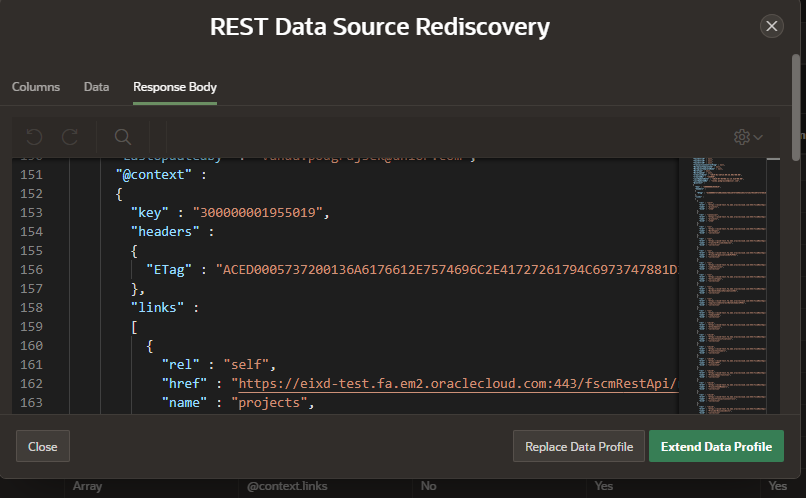Click Extend Data Profile button

tap(716, 446)
